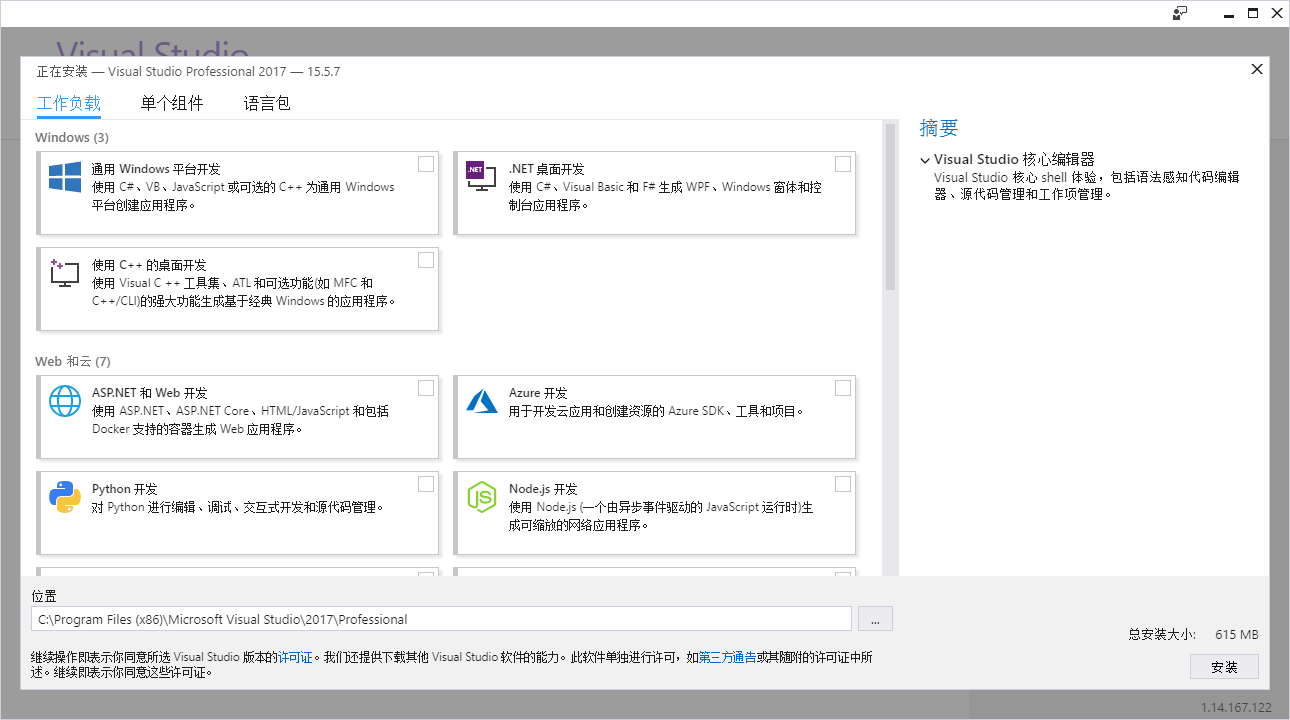
Task: Select the Azure 开发 workload checkbox
Action: pos(843,388)
